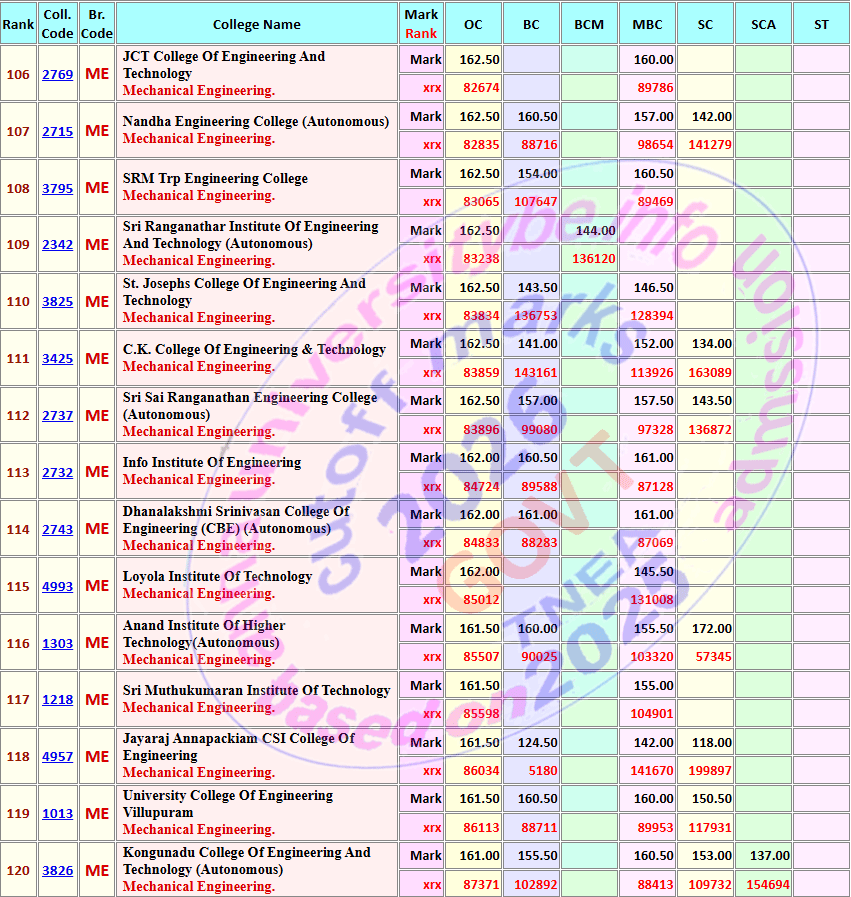Click SC mark value 172.00
The width and height of the screenshot is (851, 897).
point(711,629)
